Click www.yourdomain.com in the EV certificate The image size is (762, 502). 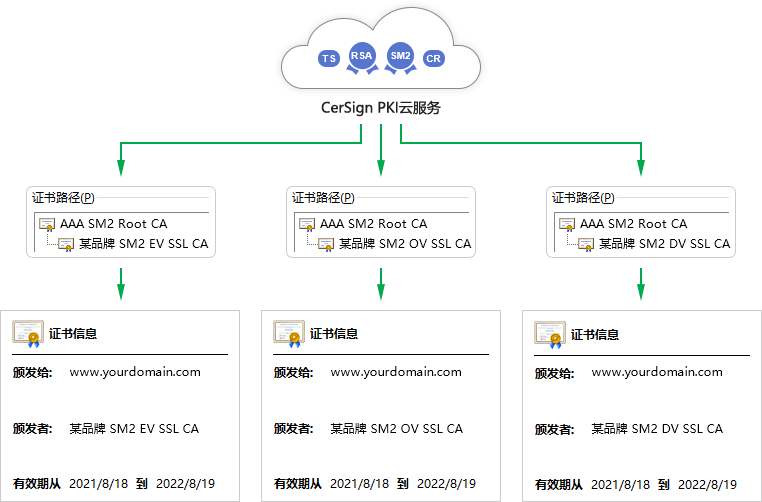[x=135, y=372]
